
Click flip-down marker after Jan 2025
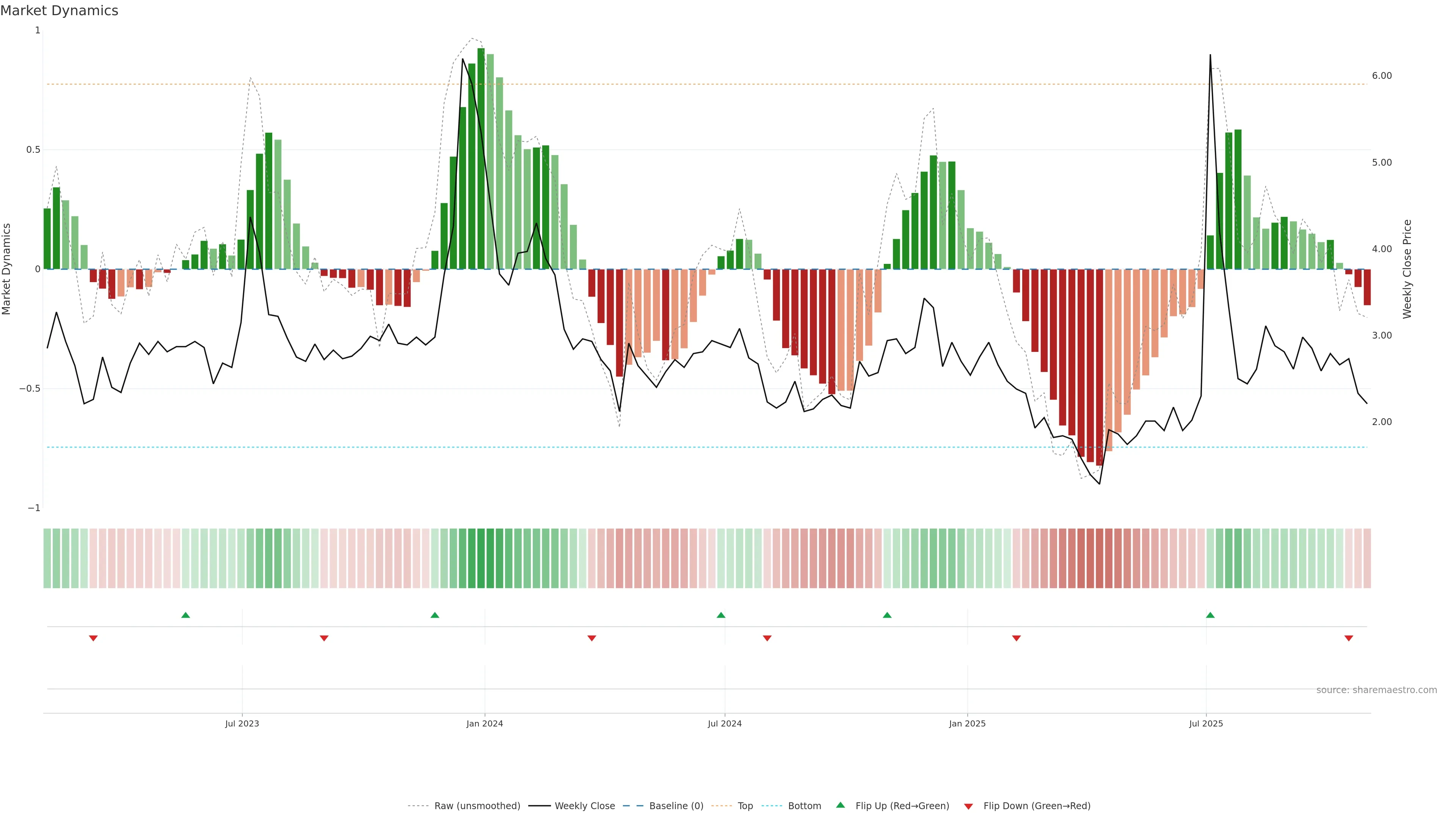[x=1016, y=638]
